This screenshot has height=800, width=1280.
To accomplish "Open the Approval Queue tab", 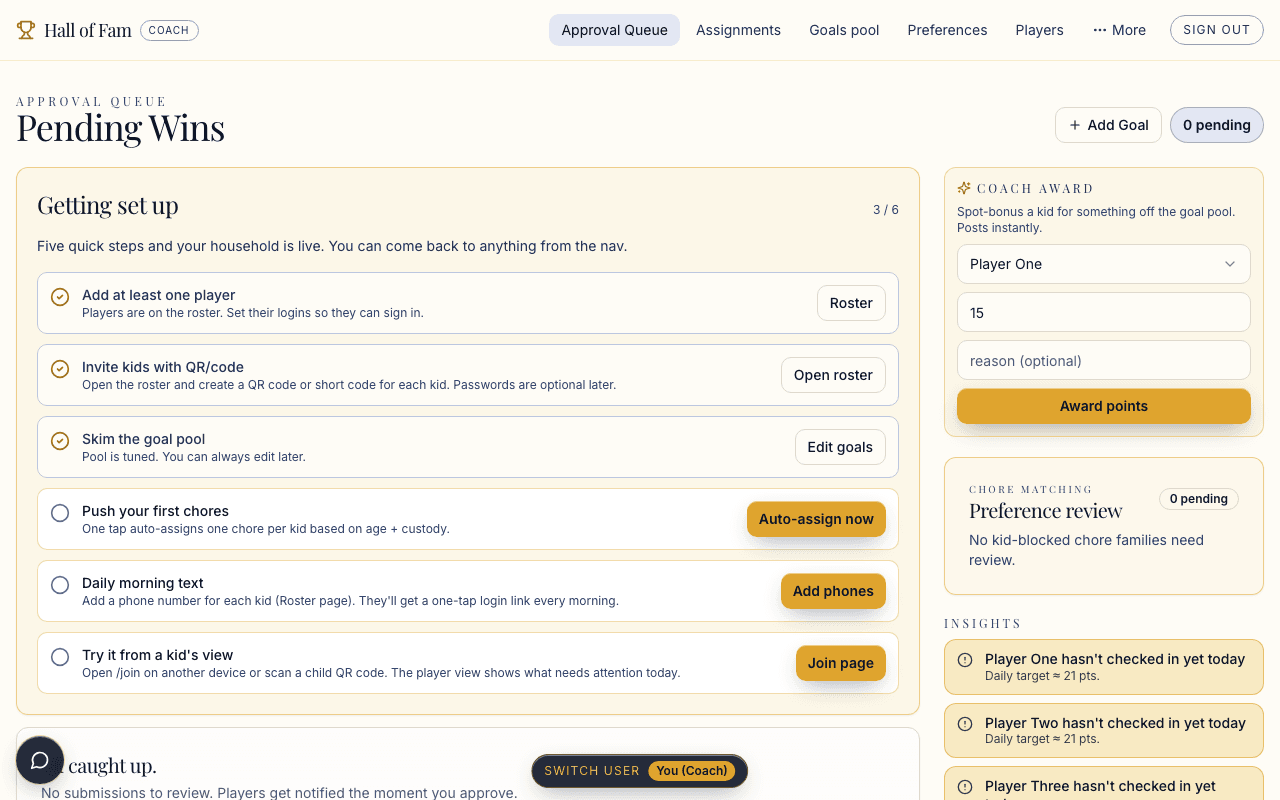I will [x=614, y=30].
